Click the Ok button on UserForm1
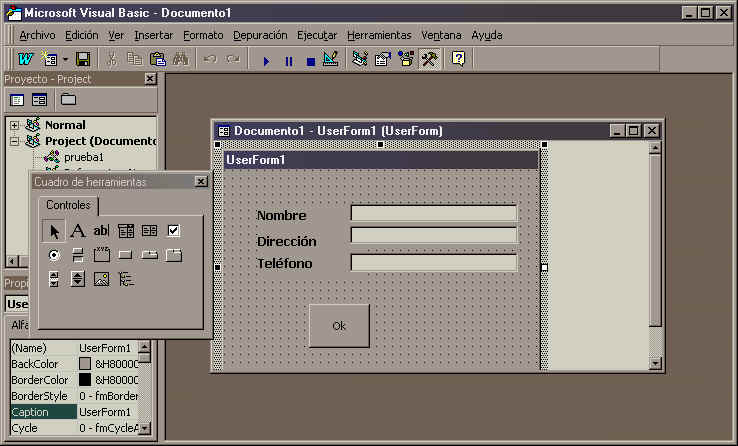This screenshot has height=446, width=738. (339, 326)
